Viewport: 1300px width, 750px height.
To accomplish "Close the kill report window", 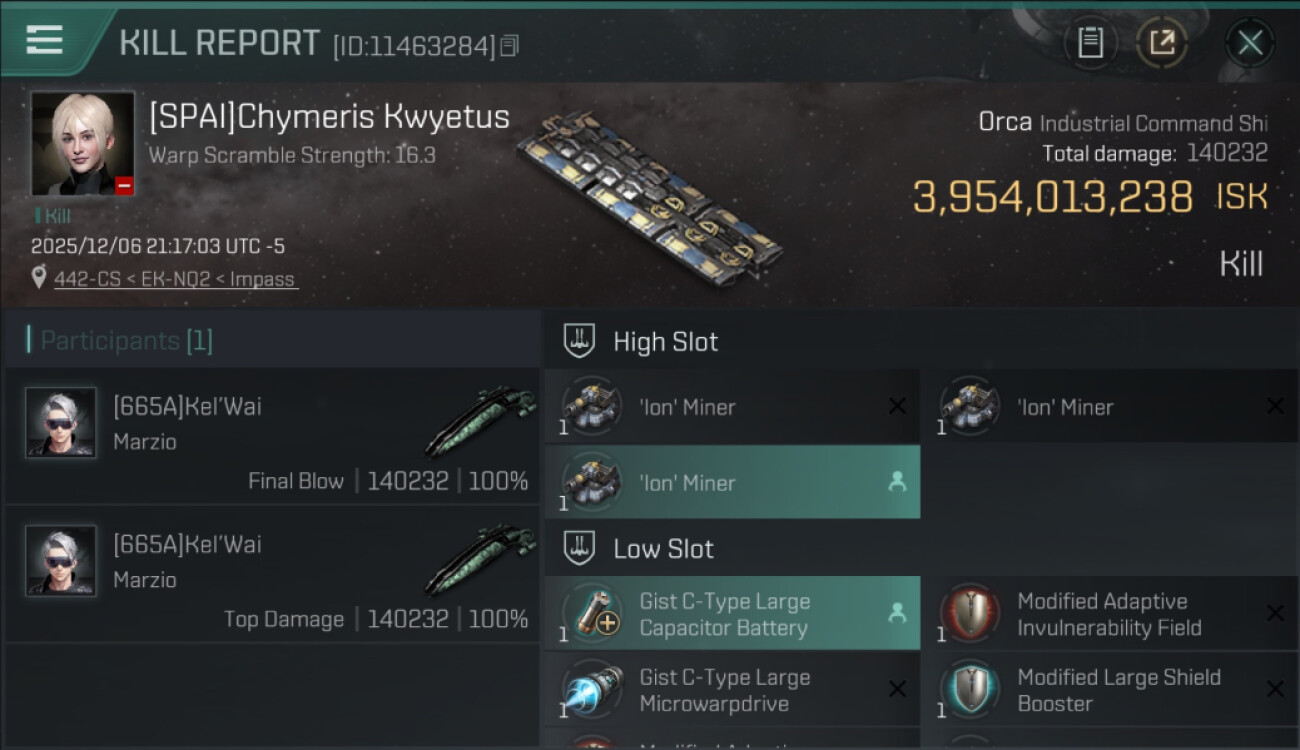I will (1249, 43).
